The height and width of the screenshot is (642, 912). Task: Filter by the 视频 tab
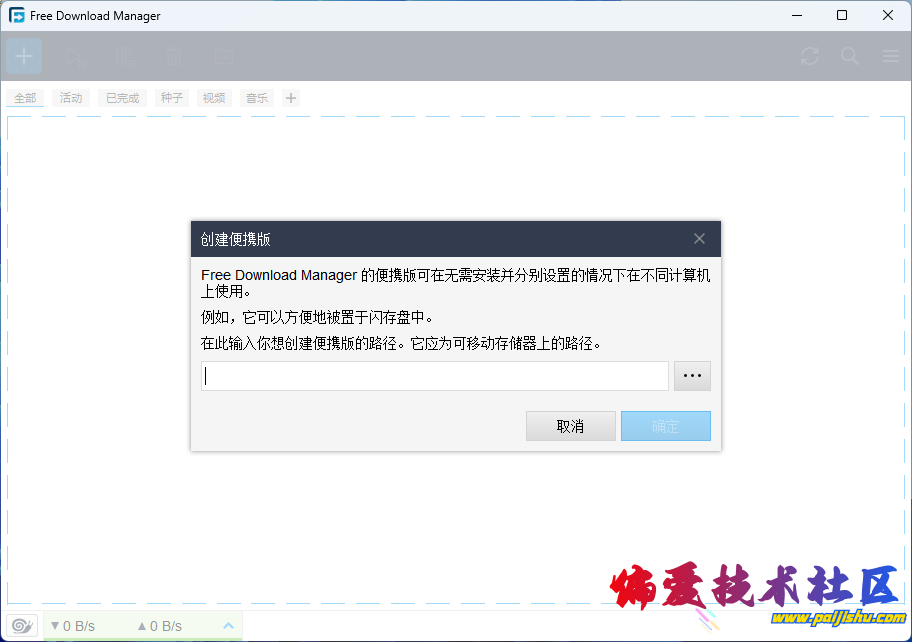214,98
